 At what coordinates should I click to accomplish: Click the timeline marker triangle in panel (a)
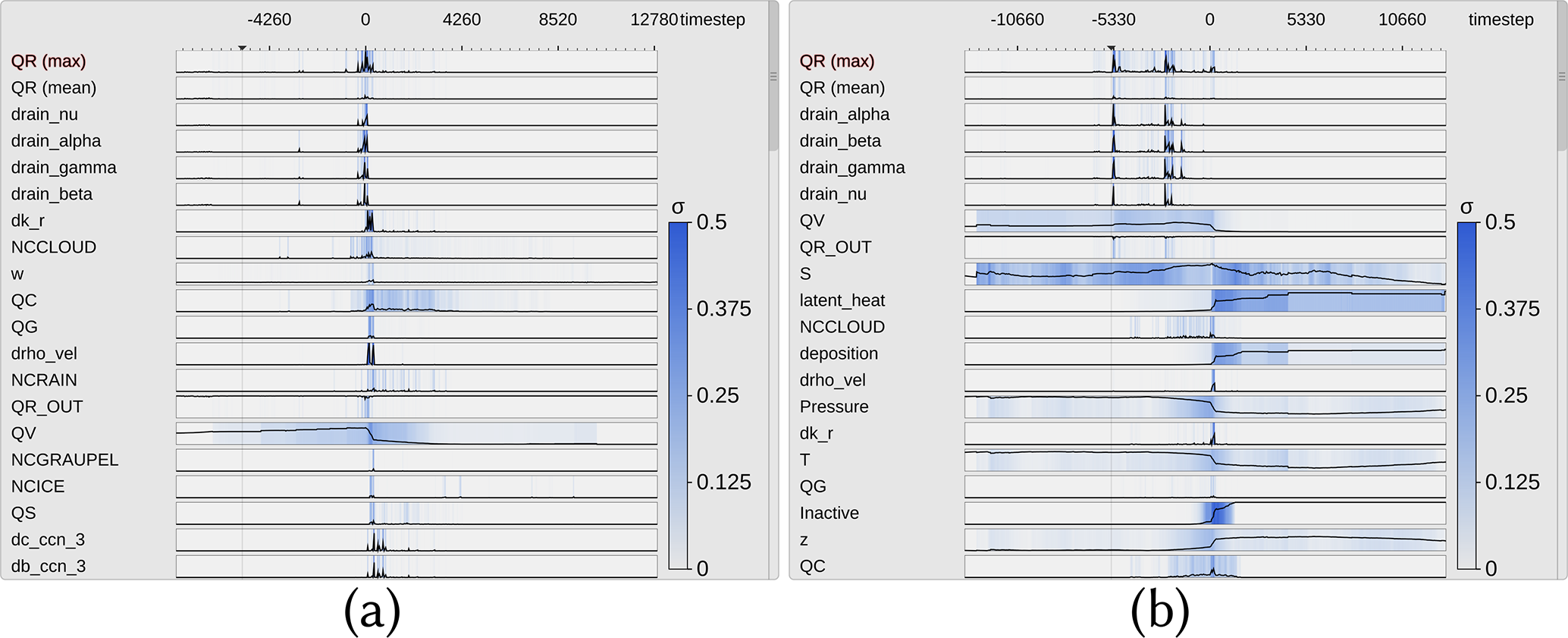(242, 48)
